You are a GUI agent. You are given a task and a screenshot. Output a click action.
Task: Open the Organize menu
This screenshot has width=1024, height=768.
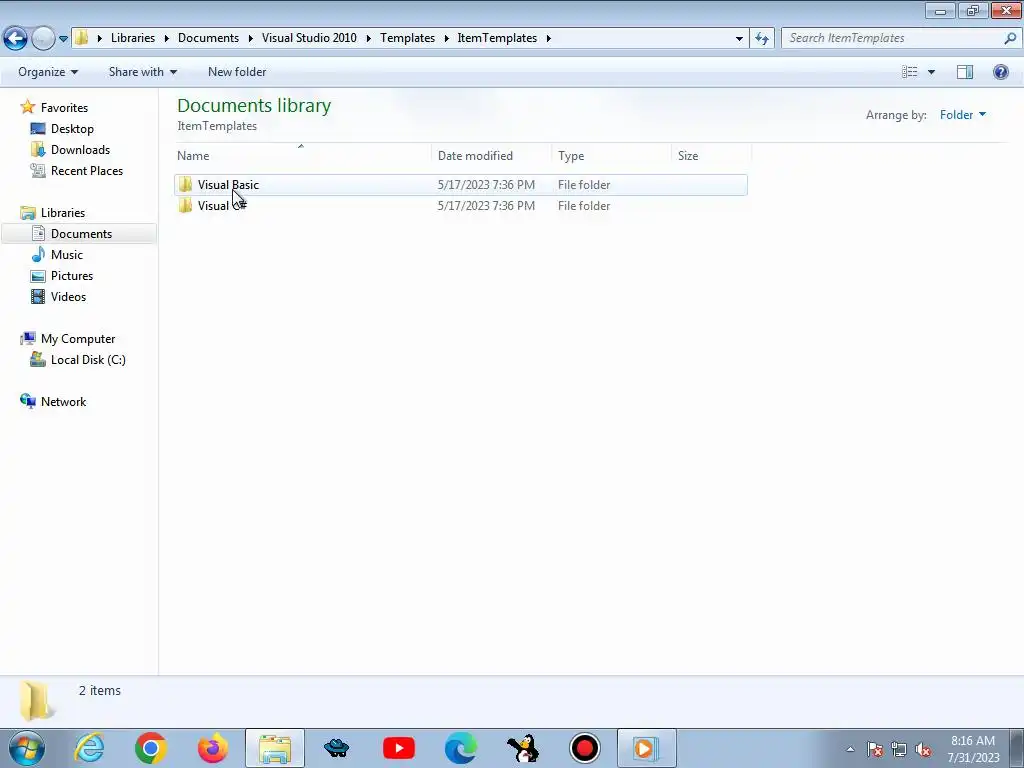tap(48, 72)
